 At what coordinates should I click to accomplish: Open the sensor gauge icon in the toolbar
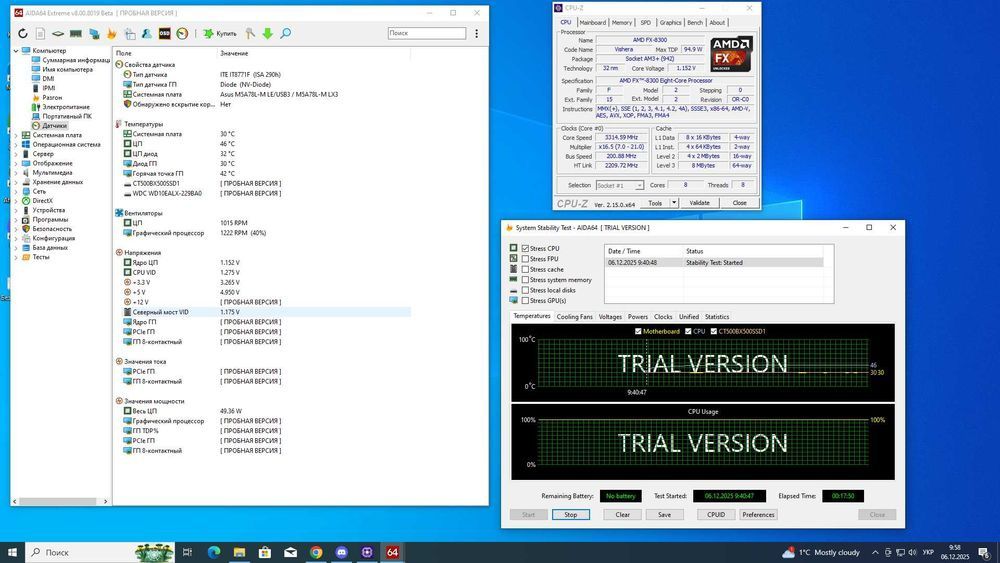click(182, 34)
